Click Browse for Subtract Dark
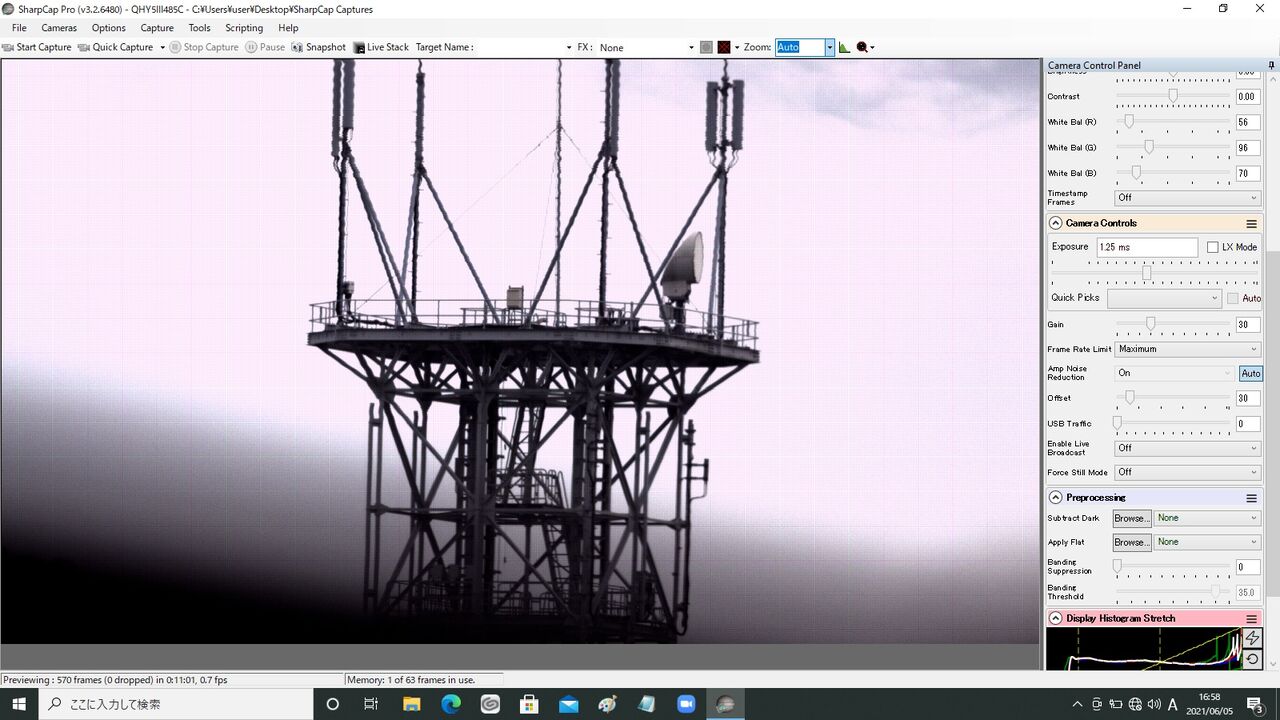1280x720 pixels. 1132,518
